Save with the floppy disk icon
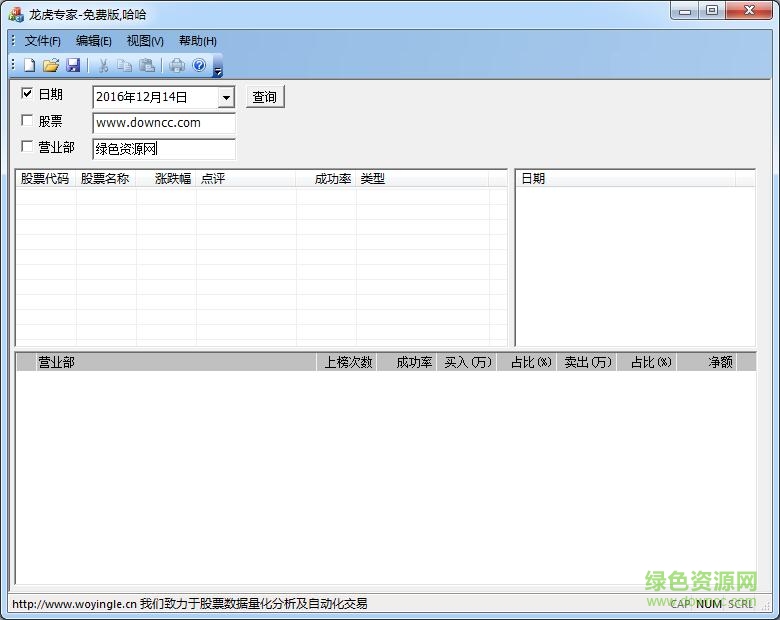 (x=73, y=65)
